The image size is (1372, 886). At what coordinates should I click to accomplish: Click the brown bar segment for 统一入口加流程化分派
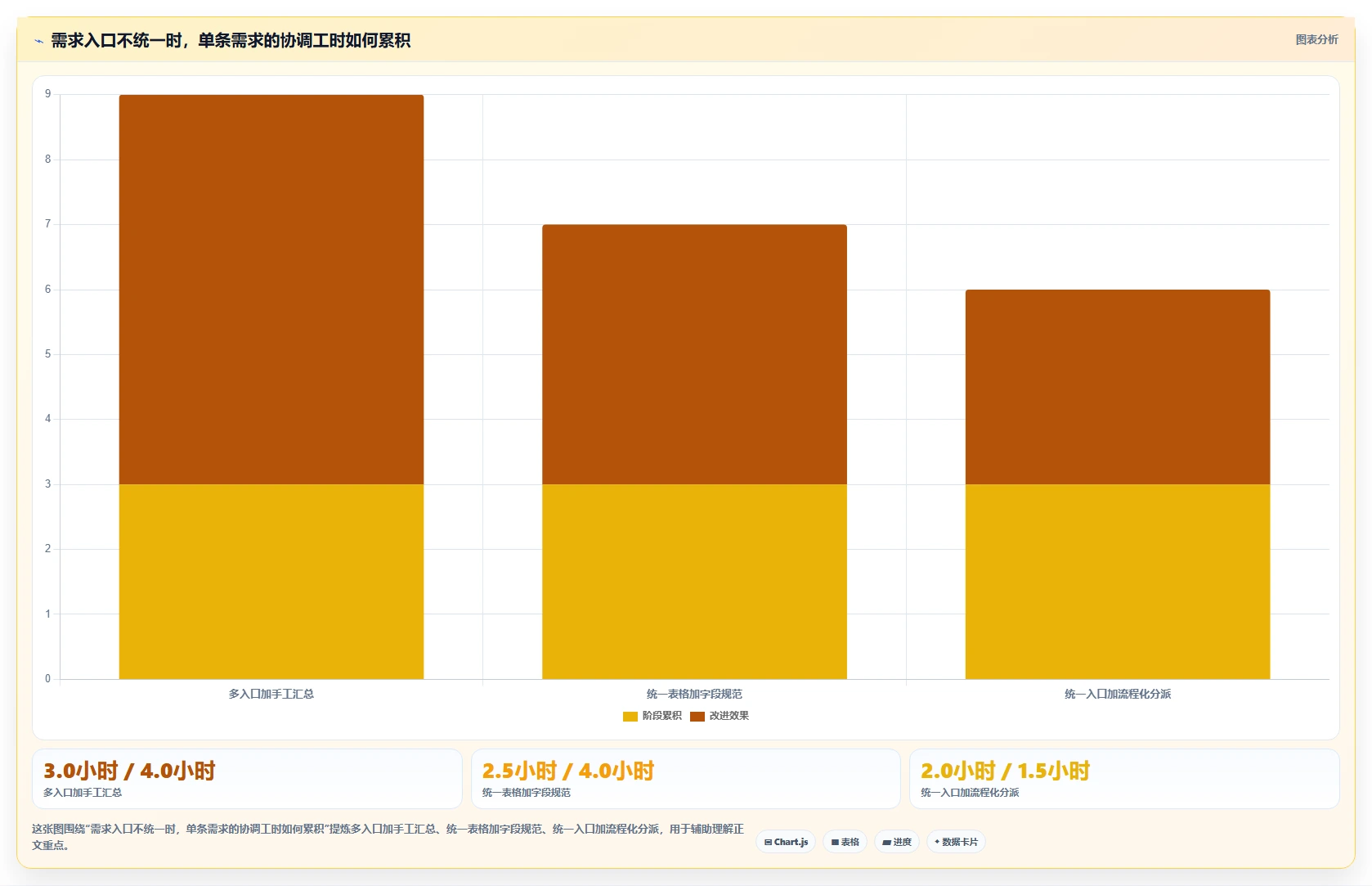pyautogui.click(x=1118, y=387)
